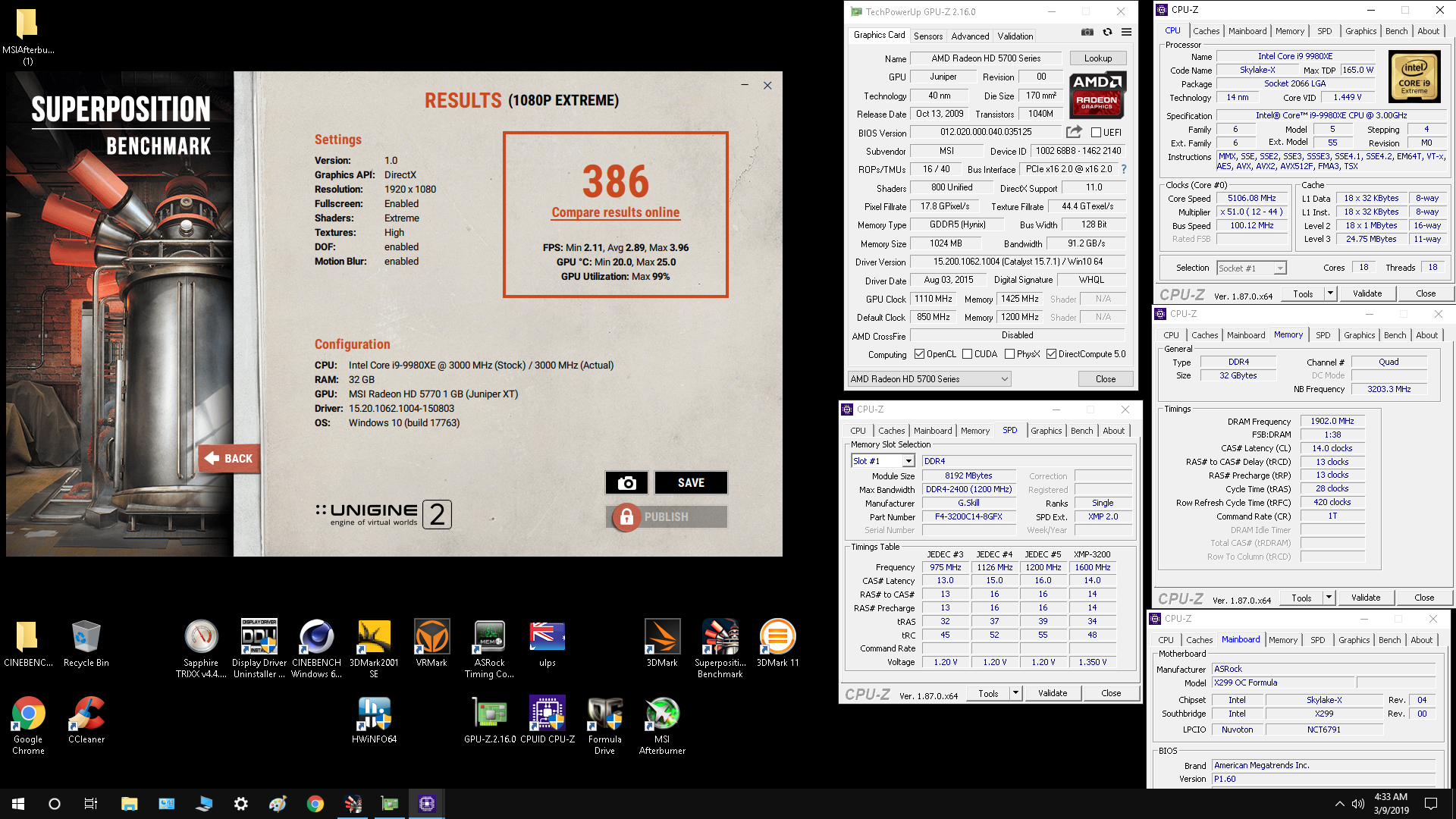Click the SAVE button in Superposition
The image size is (1456, 819).
[x=691, y=483]
